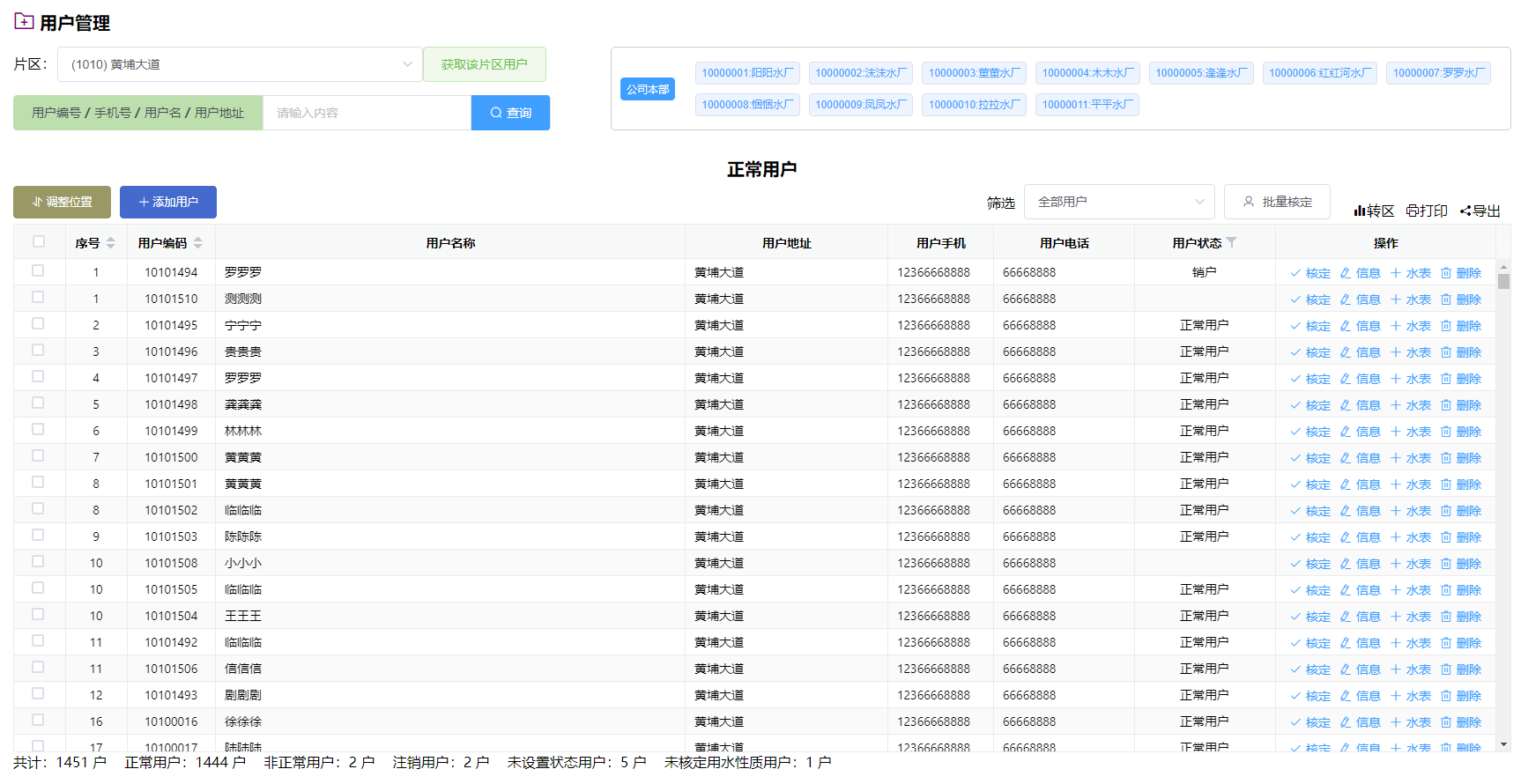Screen dimensions: 1521x784
Task: Open the 片区 dropdown showing 黄埔大道
Action: tap(240, 64)
